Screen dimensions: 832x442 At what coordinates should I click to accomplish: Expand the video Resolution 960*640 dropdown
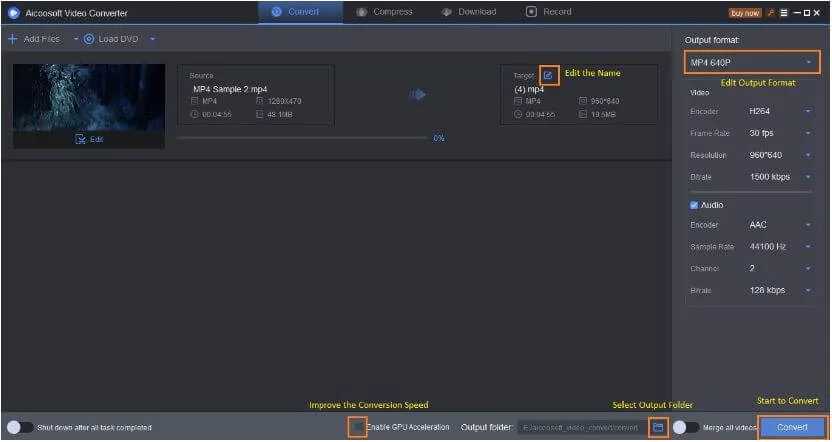click(781, 155)
